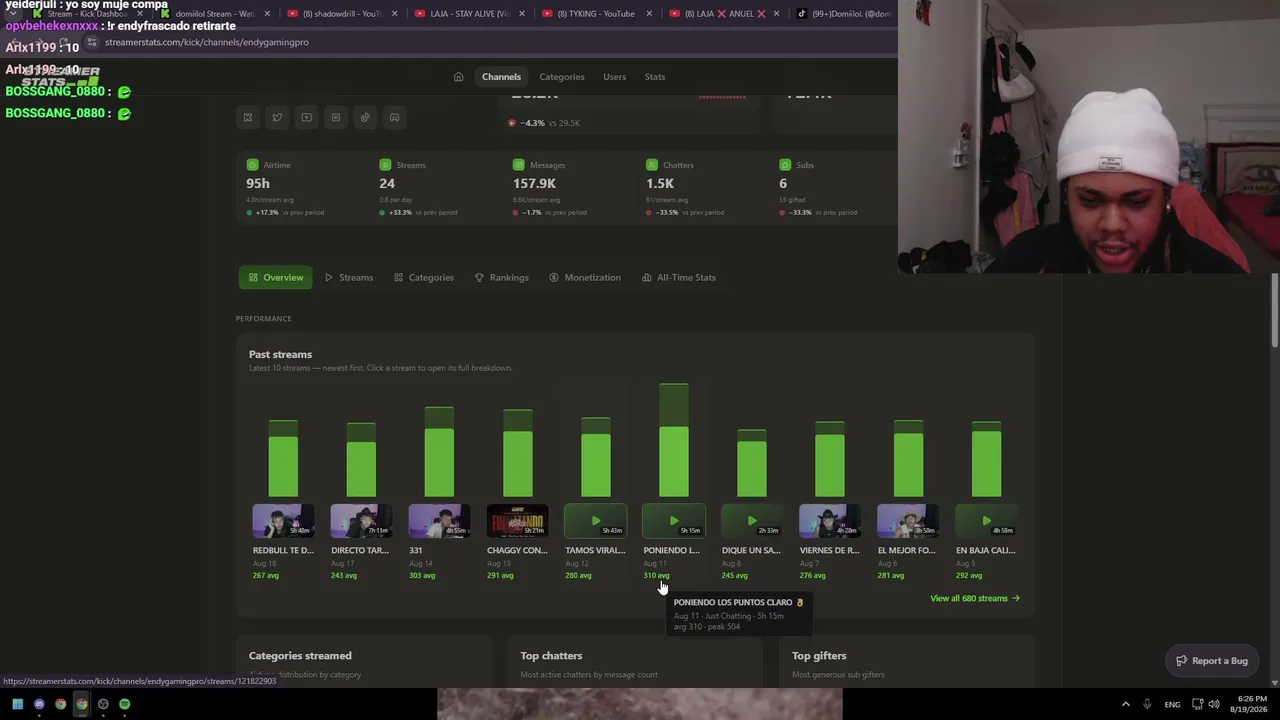Click the Streams stat card icon

385,165
